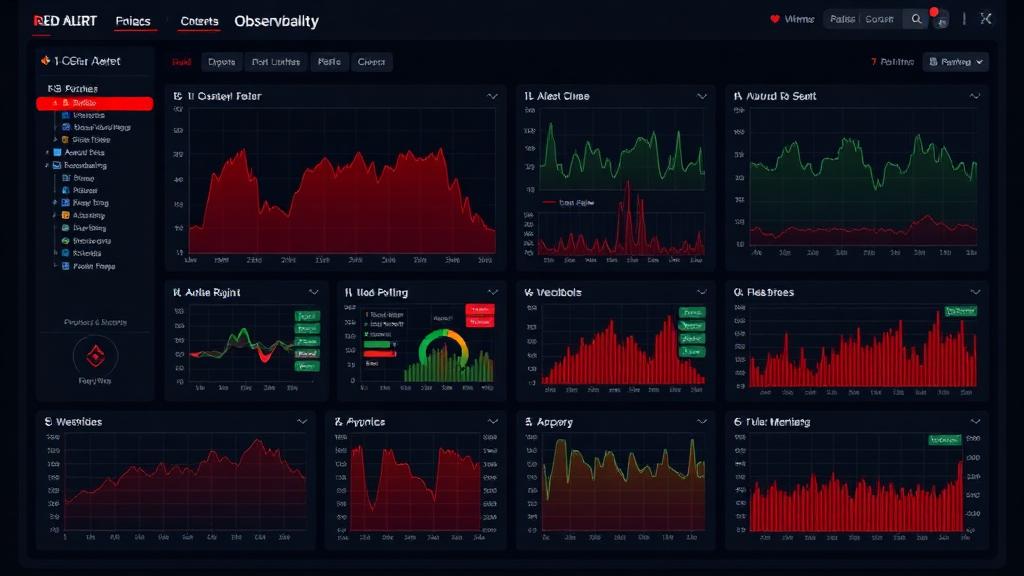
Task: Click the Dgots filter button
Action: (x=221, y=62)
